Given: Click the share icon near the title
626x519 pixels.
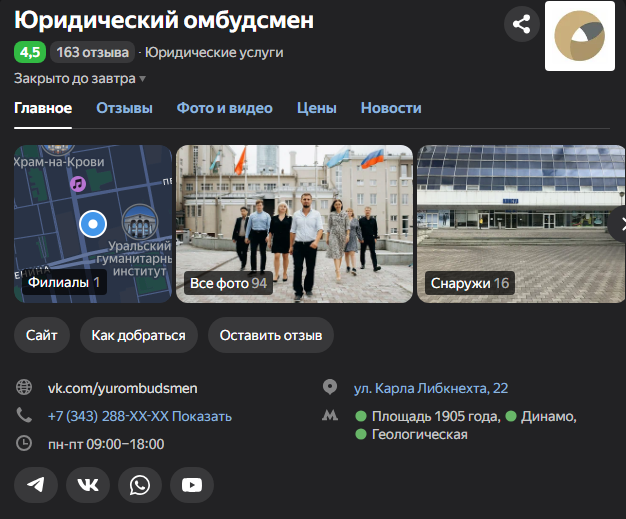Looking at the screenshot, I should 521,25.
